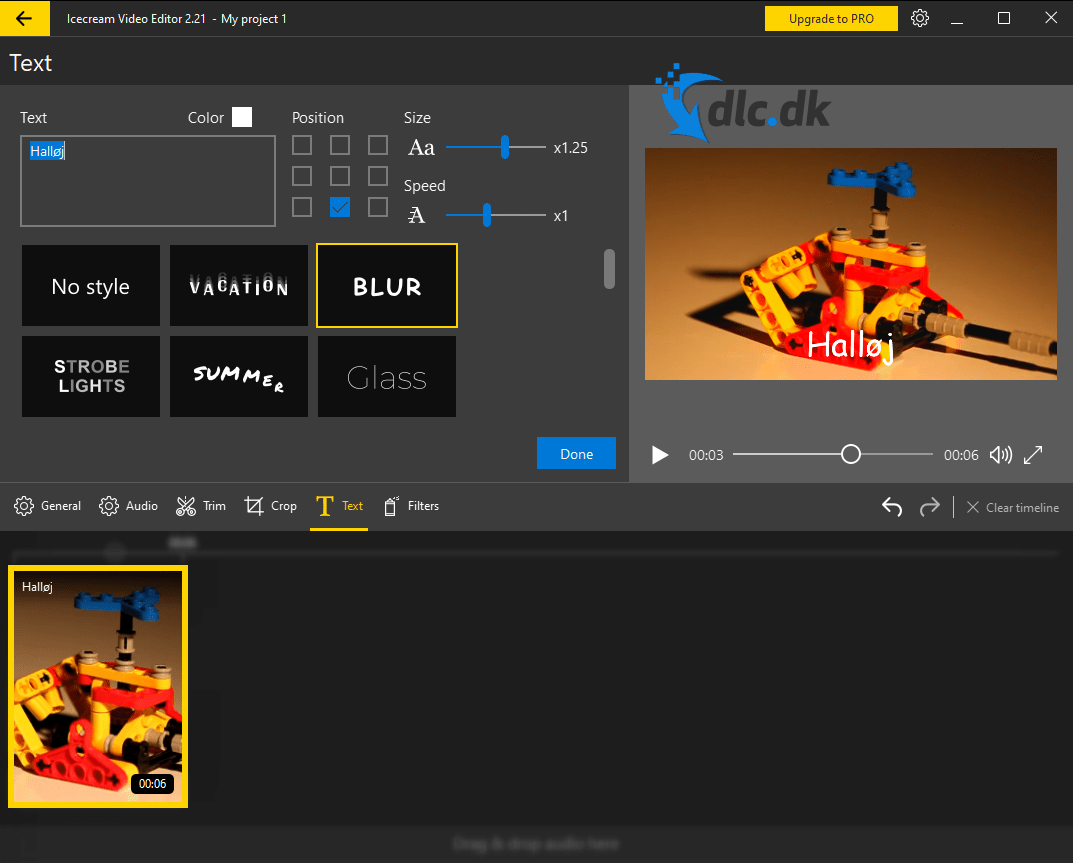Clear the timeline

(1013, 507)
